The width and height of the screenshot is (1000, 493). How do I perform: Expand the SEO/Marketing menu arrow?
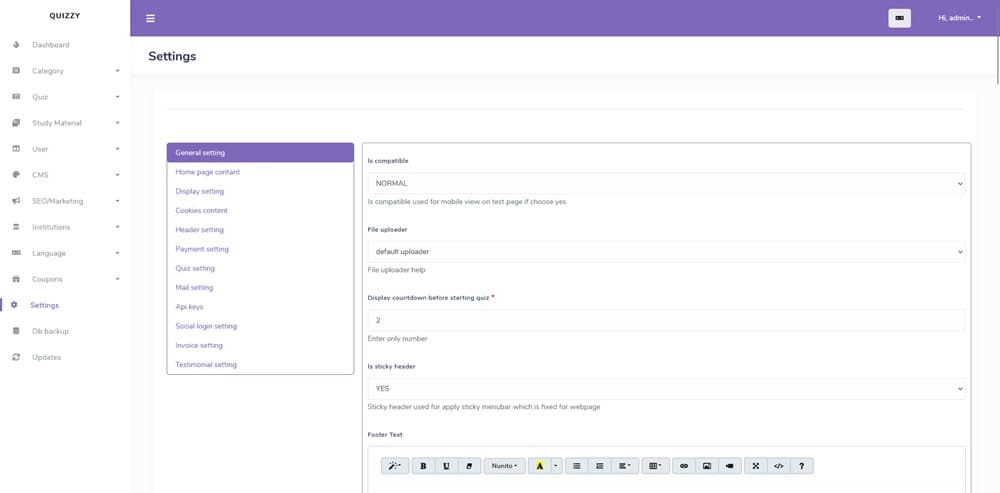[x=117, y=201]
